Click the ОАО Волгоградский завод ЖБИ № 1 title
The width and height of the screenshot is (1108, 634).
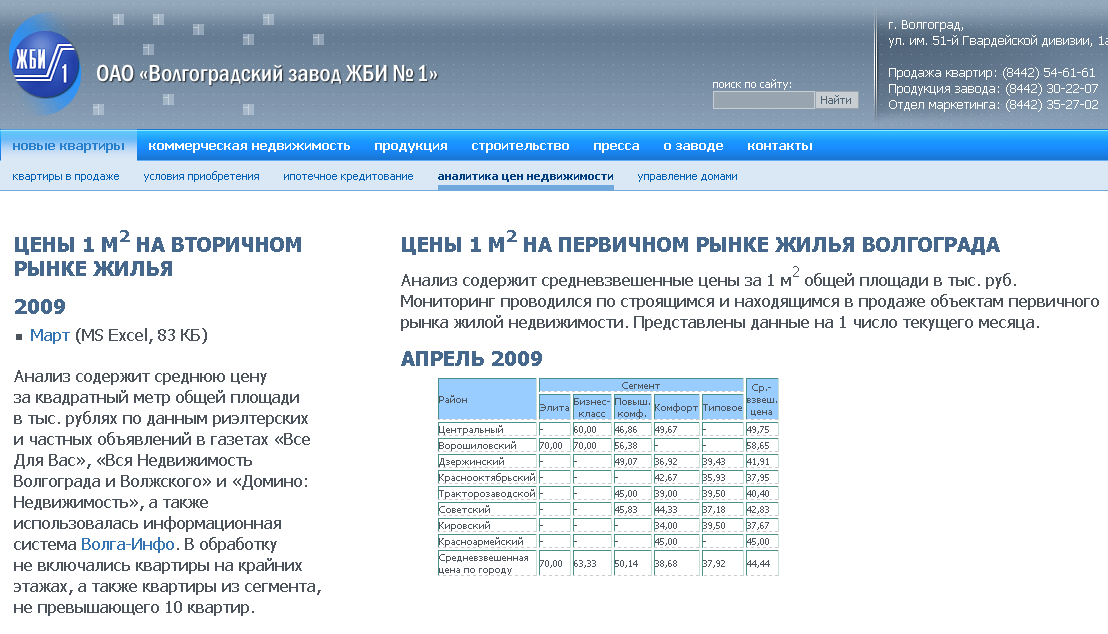coord(267,74)
